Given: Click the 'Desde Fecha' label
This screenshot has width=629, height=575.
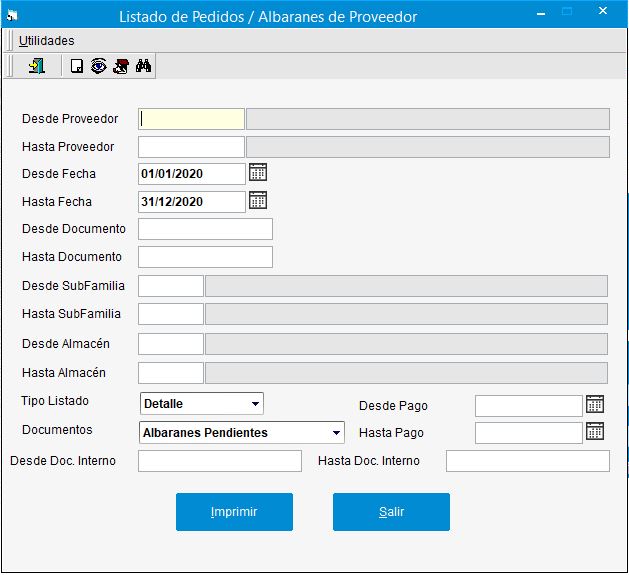Looking at the screenshot, I should (x=59, y=174).
